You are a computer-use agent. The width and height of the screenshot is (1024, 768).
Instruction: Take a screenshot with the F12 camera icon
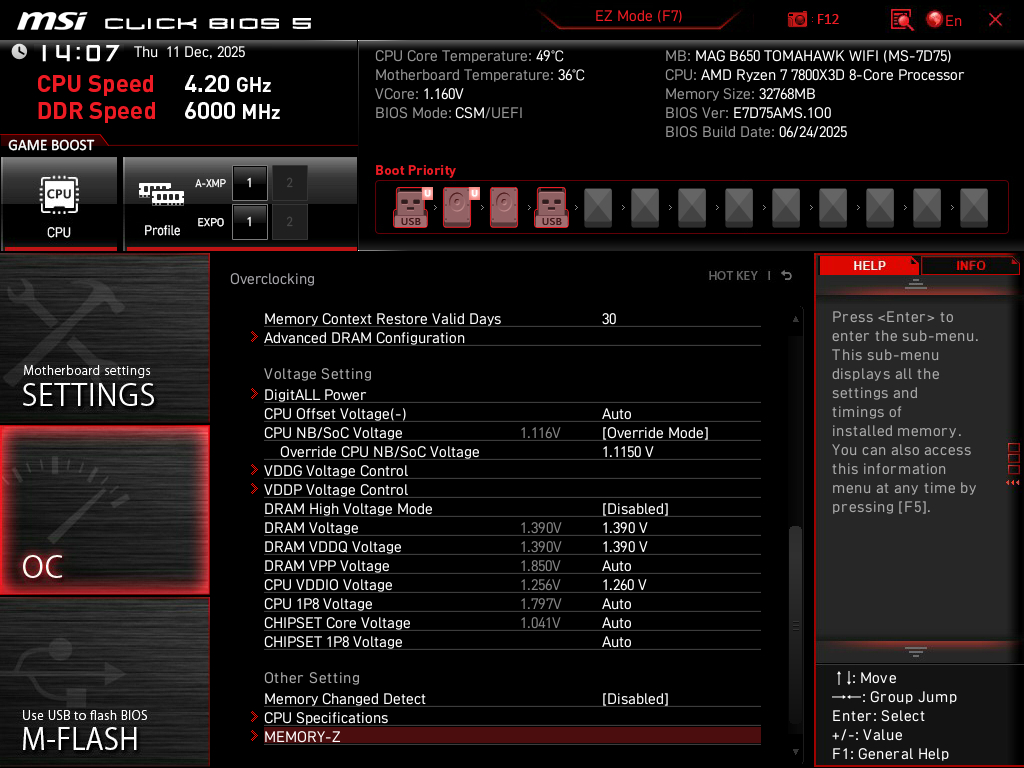(x=797, y=20)
